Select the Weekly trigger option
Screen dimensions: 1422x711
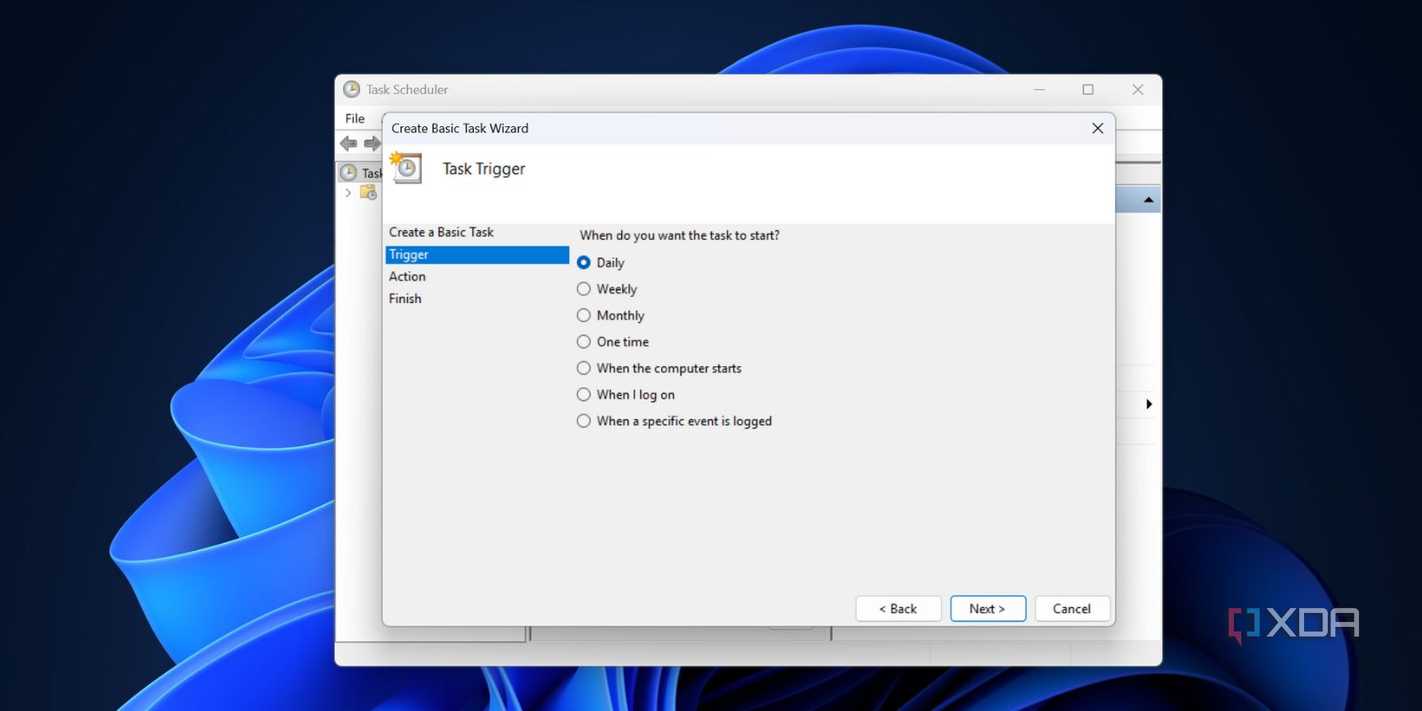[x=607, y=289]
